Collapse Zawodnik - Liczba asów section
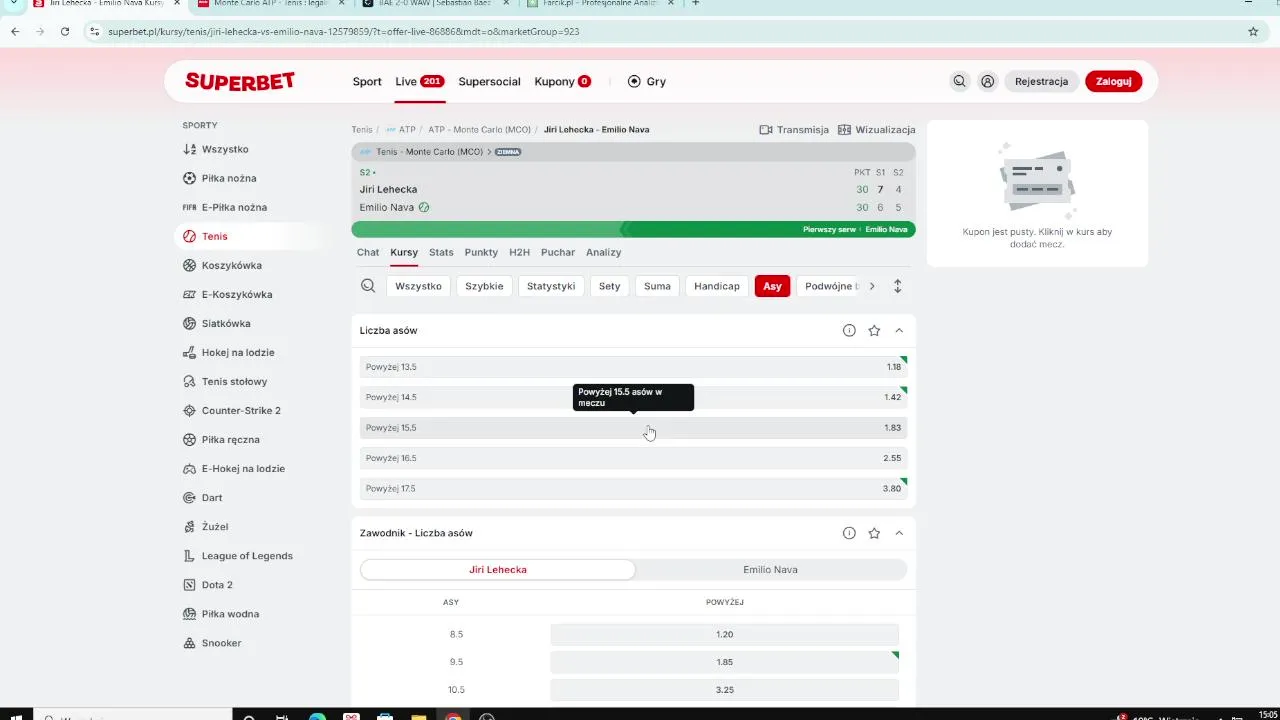The height and width of the screenshot is (720, 1280). coord(899,533)
